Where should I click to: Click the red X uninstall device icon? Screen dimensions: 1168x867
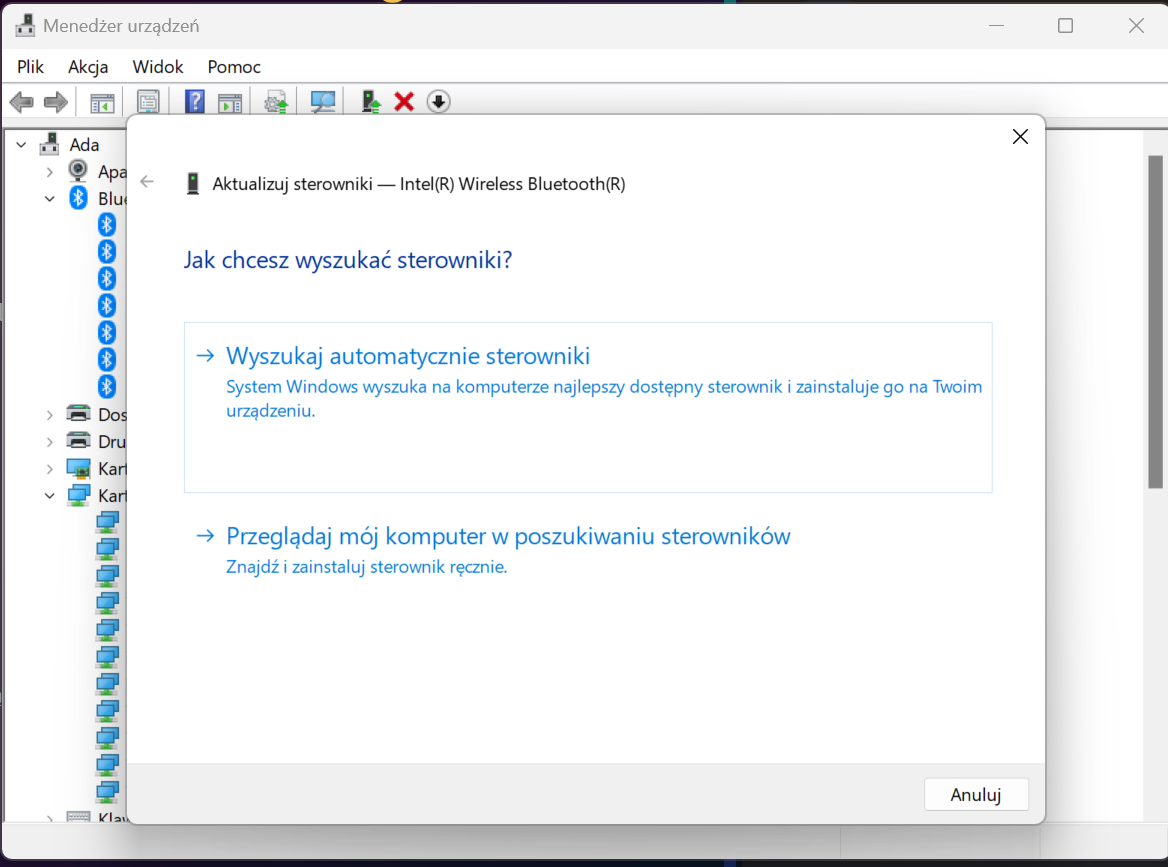coord(404,102)
